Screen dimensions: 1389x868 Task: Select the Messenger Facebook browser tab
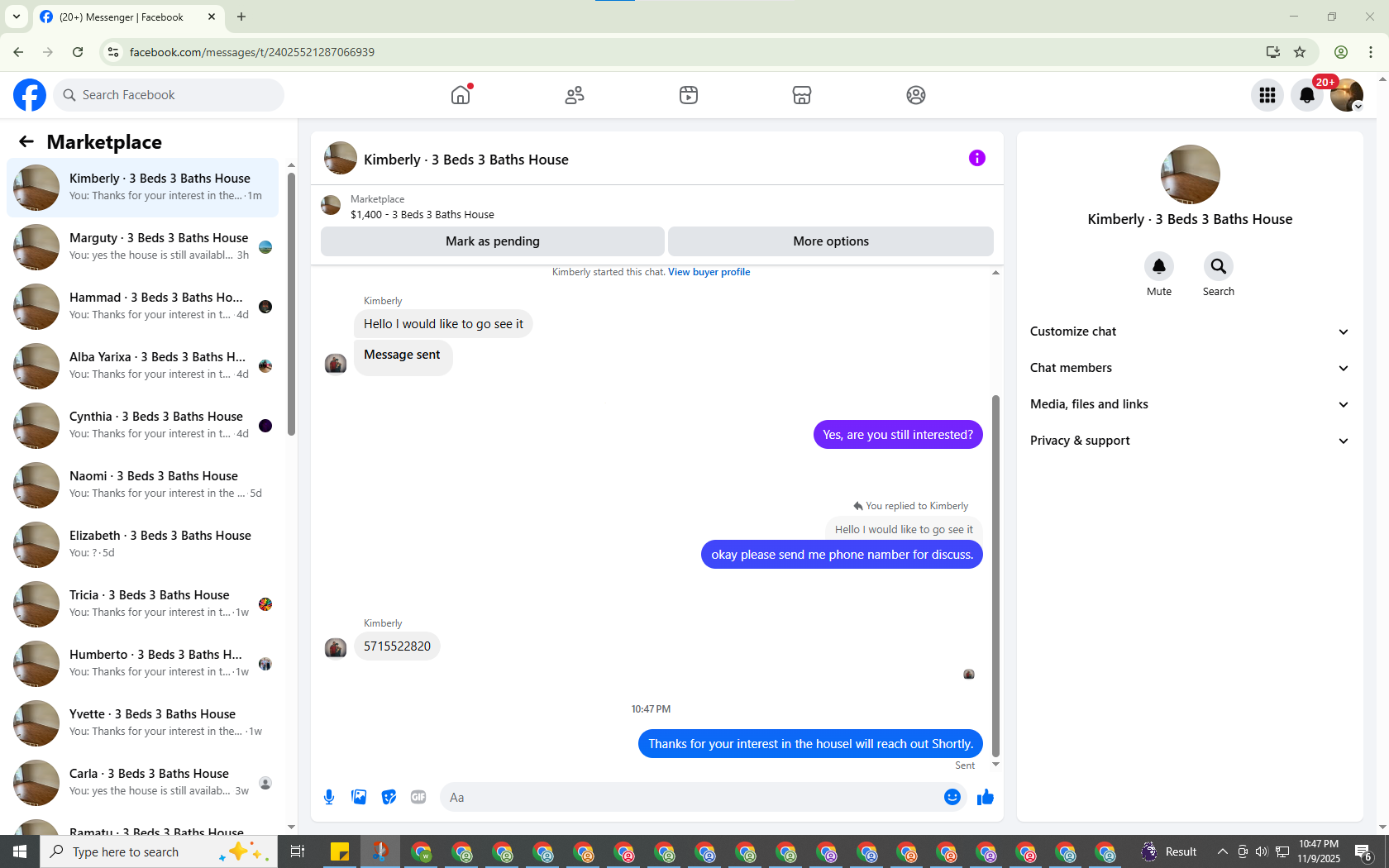(x=128, y=17)
